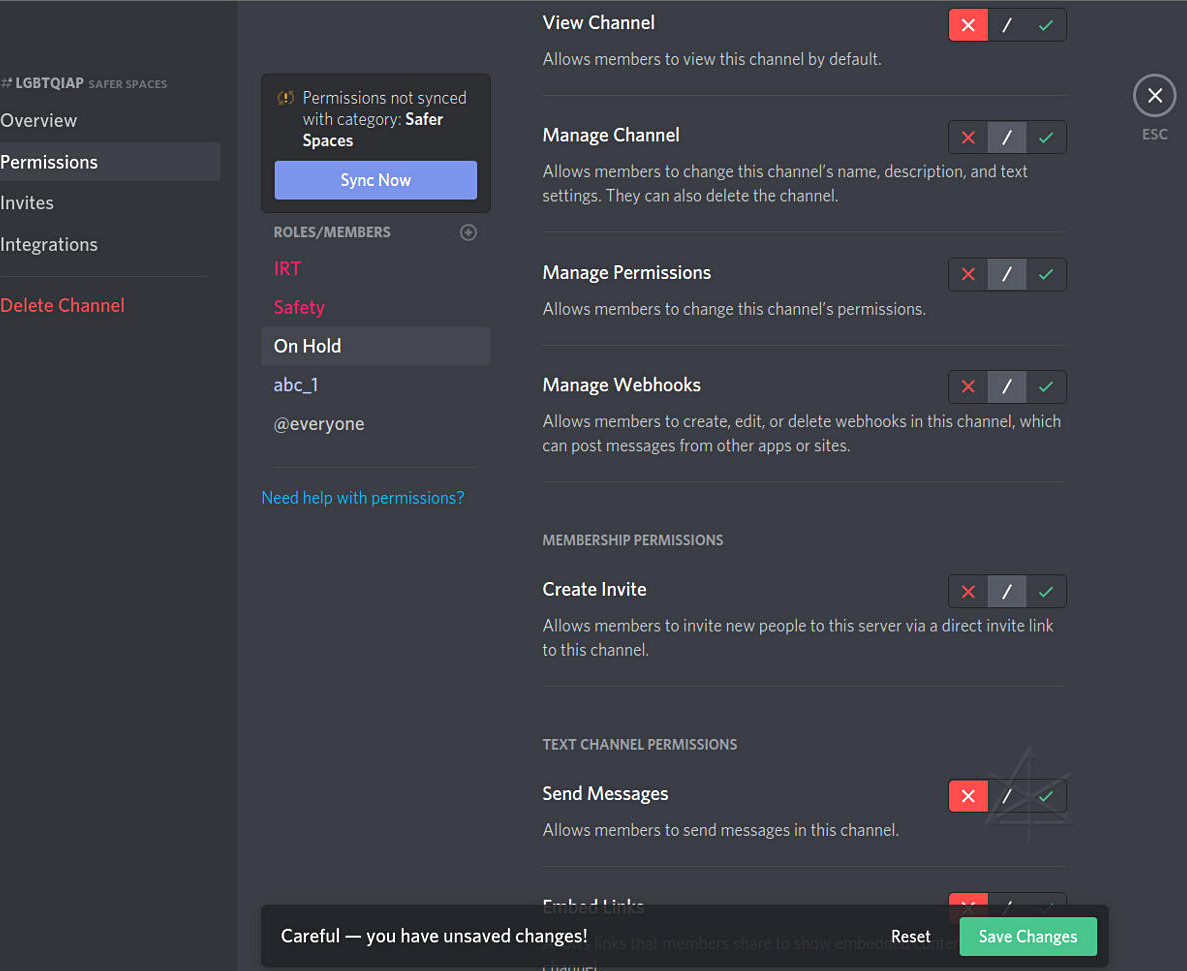The image size is (1187, 971).
Task: Select the @everyone role
Action: click(x=319, y=424)
